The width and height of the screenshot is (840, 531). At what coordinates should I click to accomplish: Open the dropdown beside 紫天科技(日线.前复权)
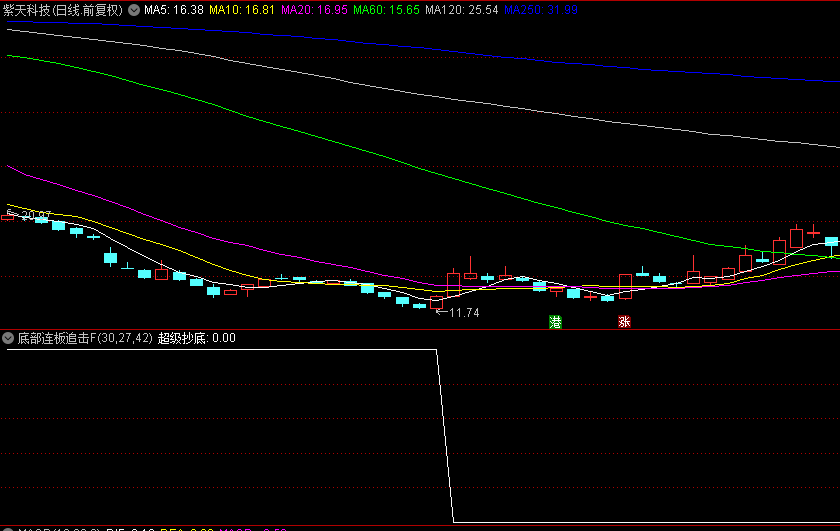tap(134, 10)
